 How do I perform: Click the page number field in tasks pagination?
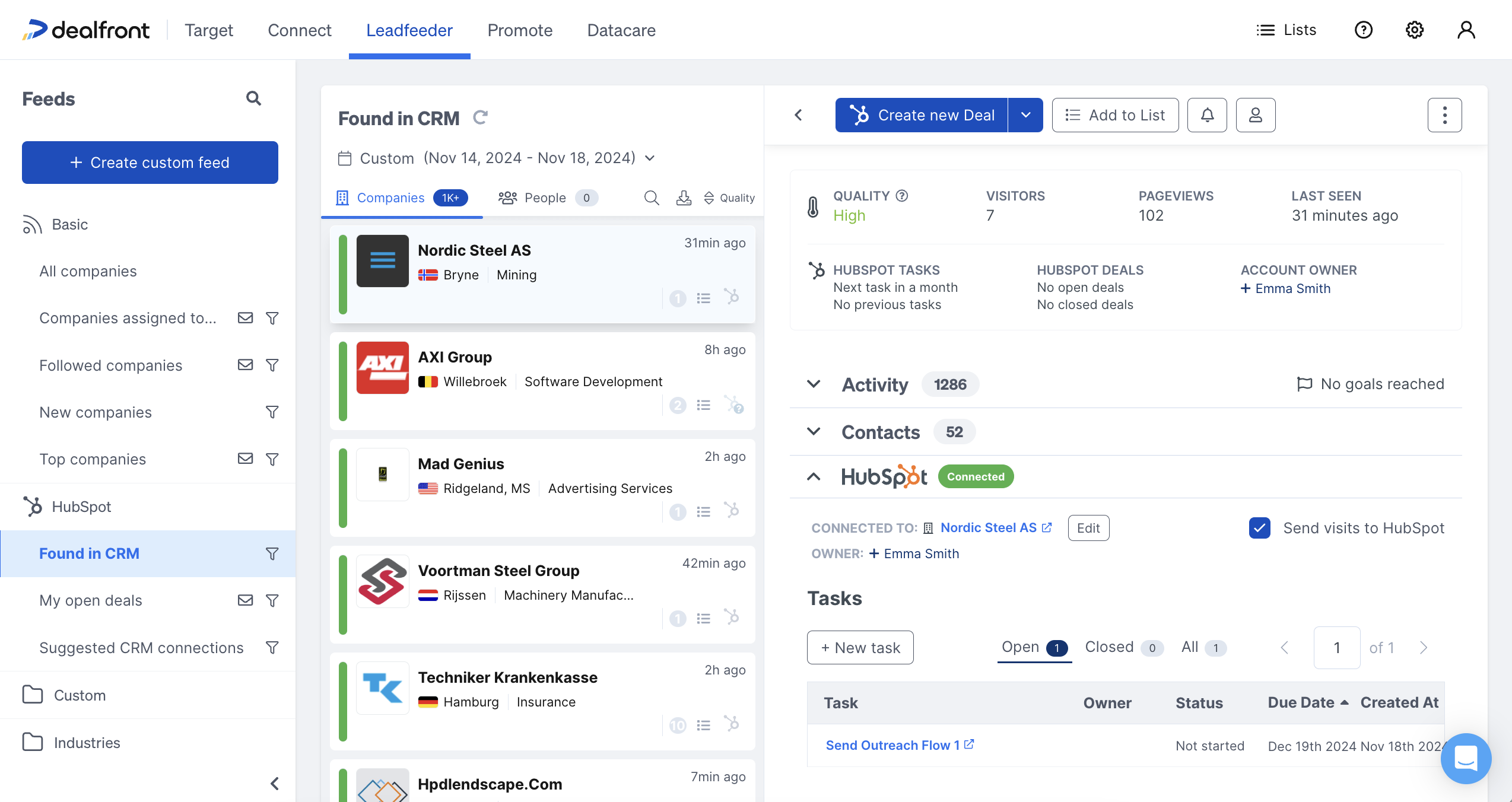click(x=1336, y=647)
